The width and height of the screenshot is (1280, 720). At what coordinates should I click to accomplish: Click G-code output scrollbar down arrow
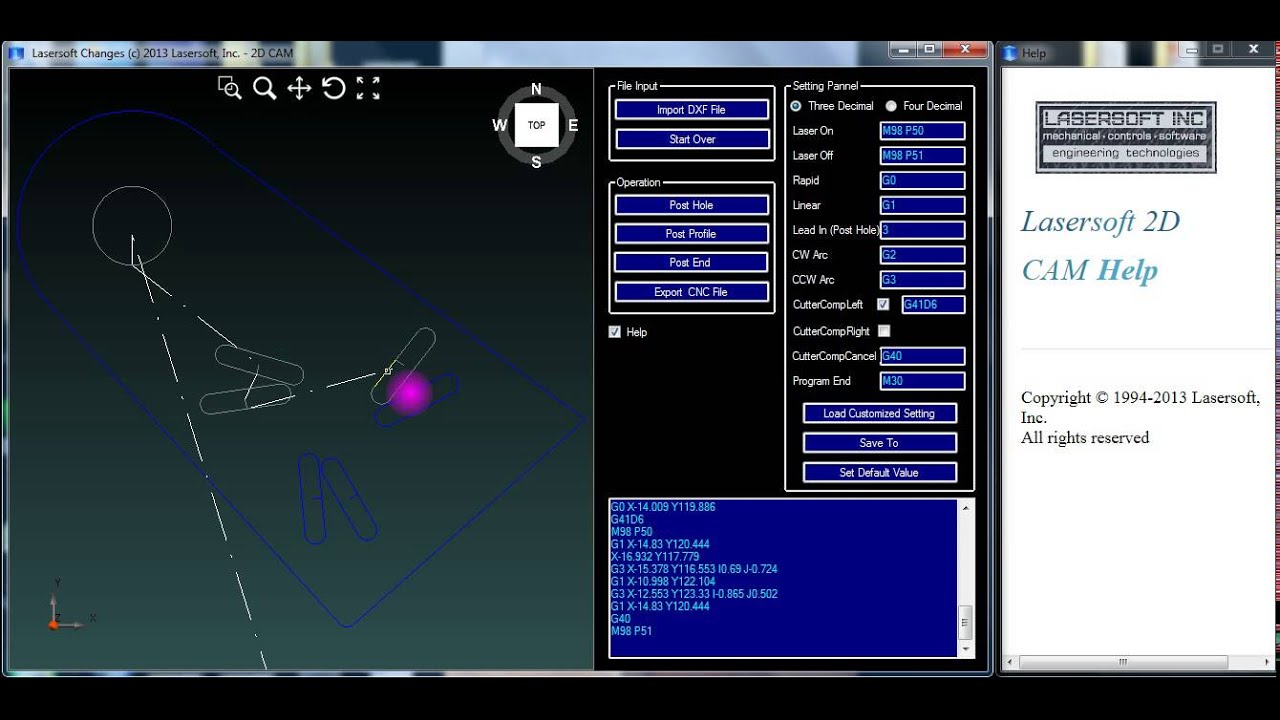(965, 649)
